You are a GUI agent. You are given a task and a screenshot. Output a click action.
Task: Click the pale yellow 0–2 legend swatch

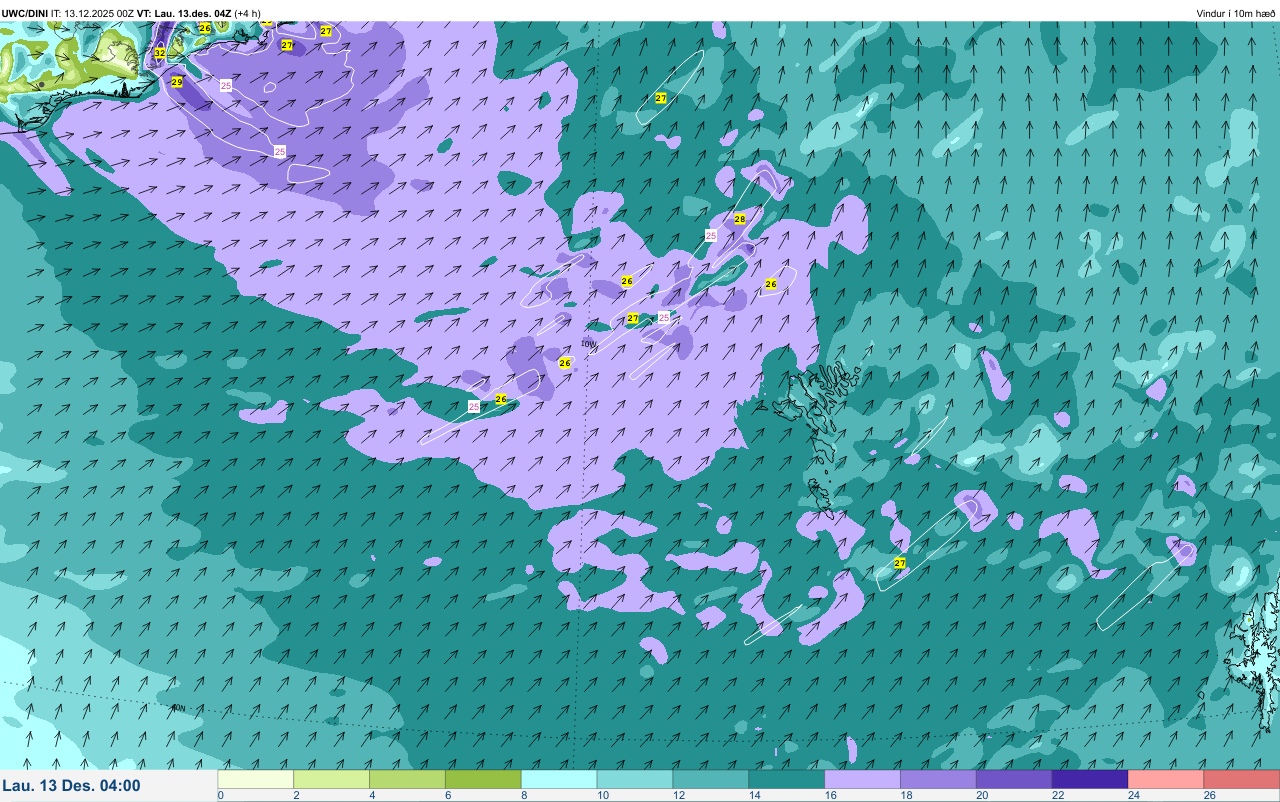click(256, 779)
